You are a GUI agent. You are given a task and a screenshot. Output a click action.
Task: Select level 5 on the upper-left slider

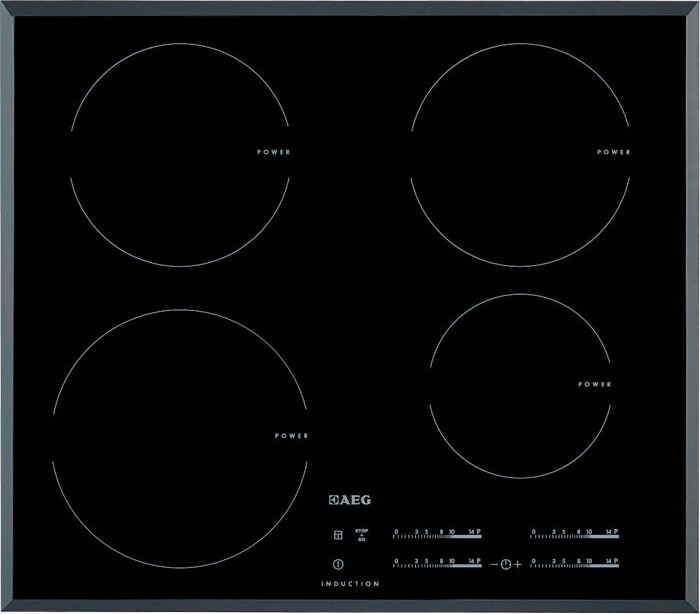(x=426, y=532)
